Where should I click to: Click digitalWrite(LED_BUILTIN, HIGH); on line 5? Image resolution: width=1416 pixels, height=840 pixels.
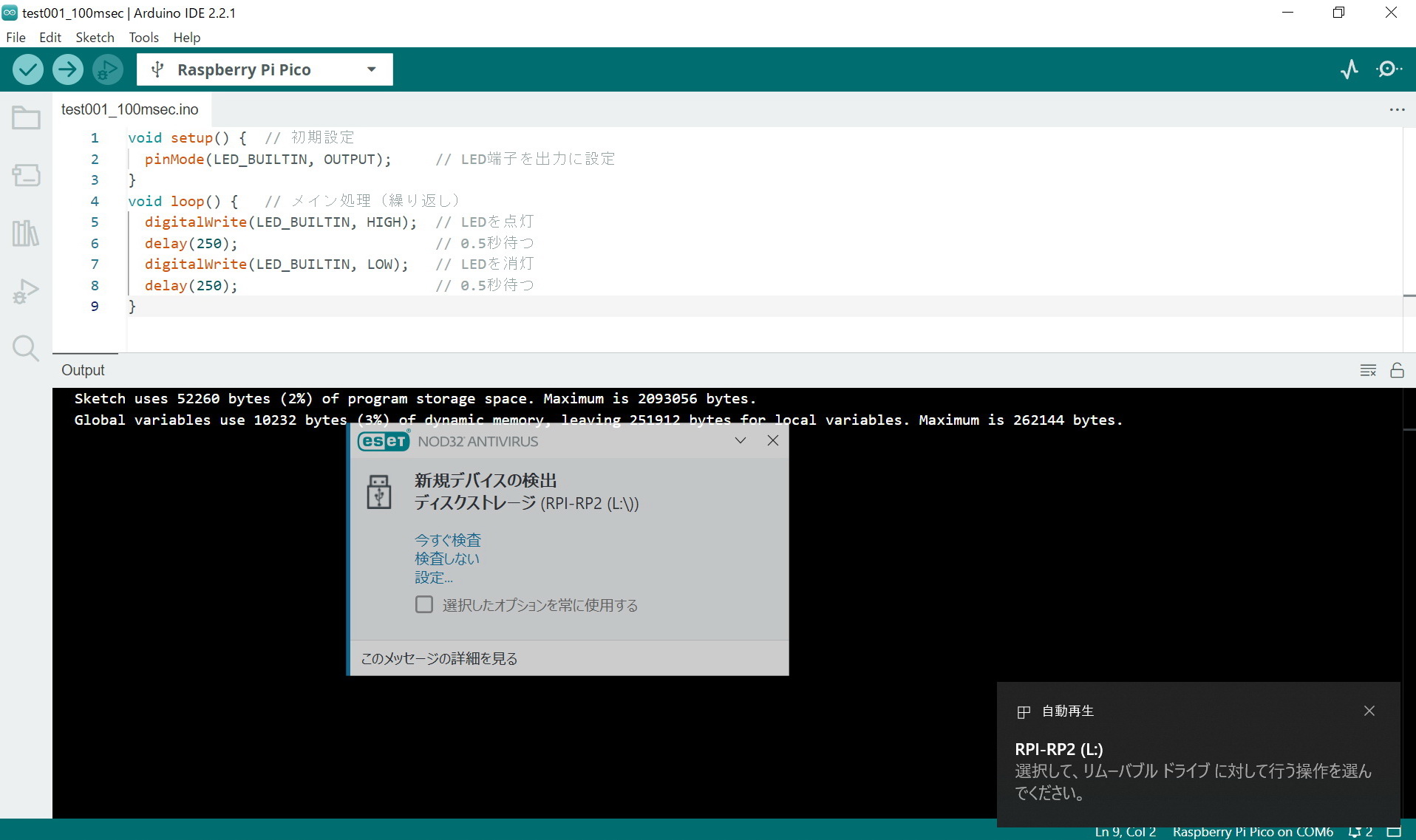click(281, 222)
